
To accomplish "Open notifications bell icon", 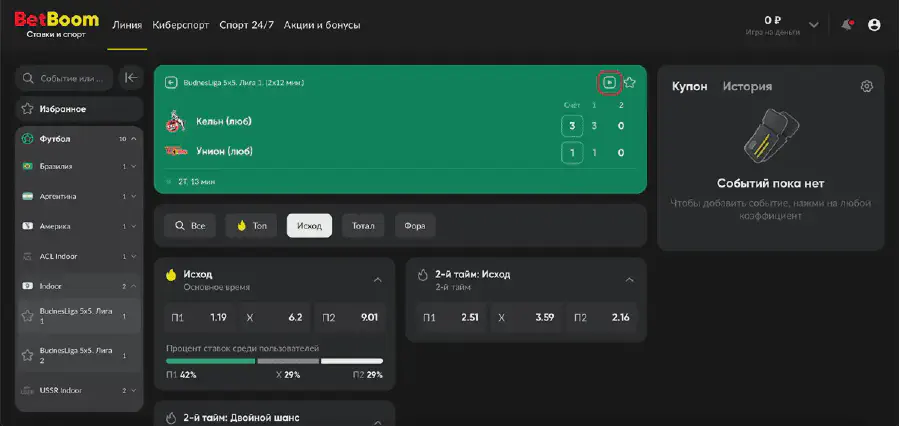I will tap(847, 25).
